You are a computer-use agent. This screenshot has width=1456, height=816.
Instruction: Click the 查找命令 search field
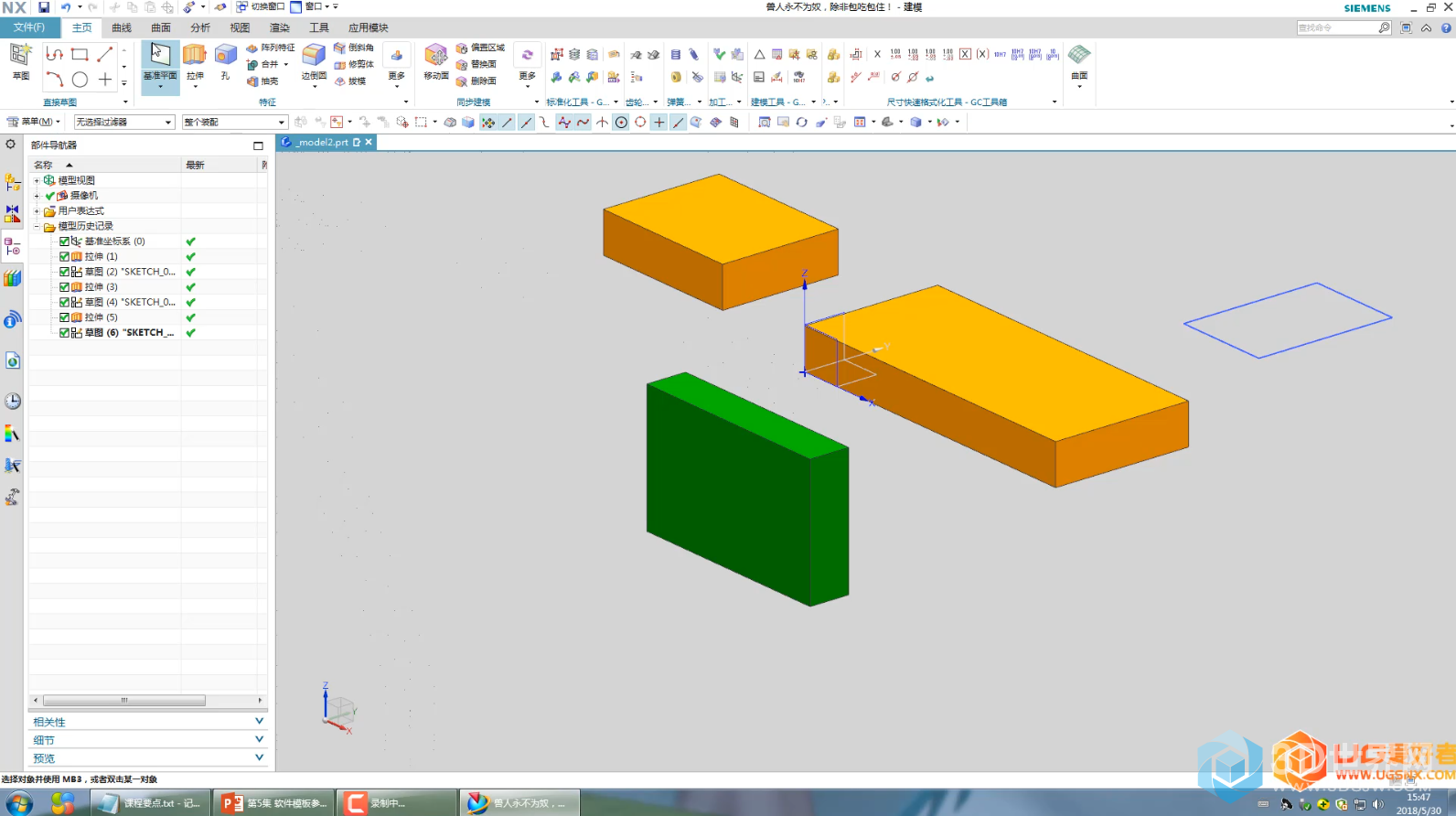tap(1337, 27)
